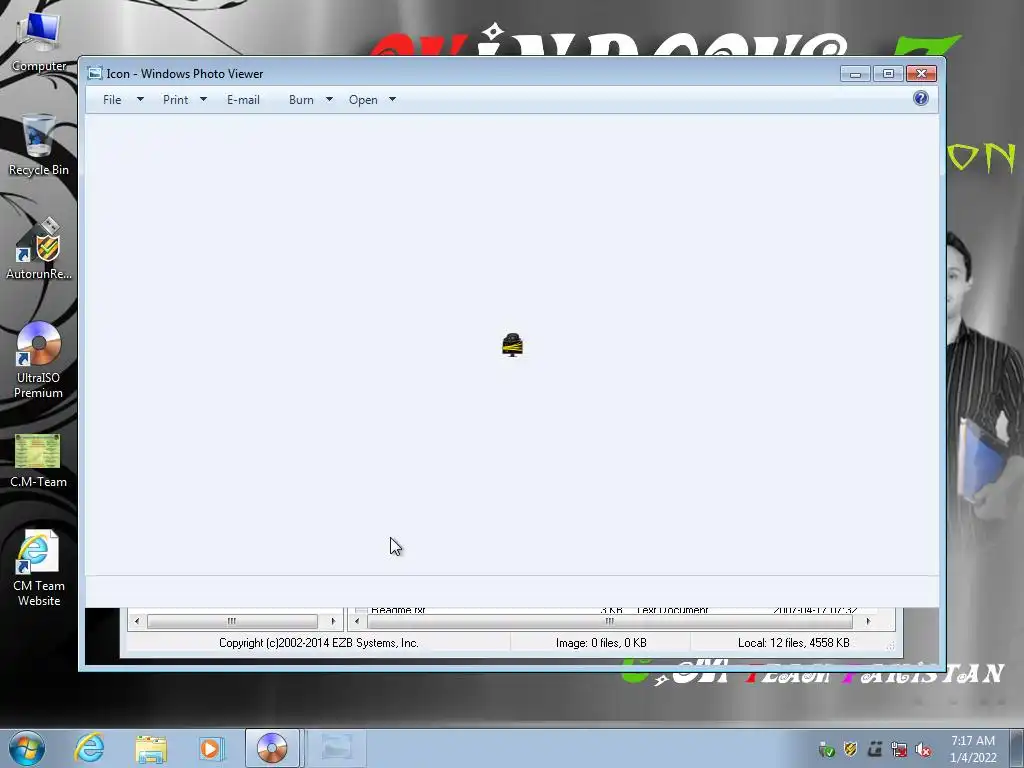Click UltraISO left pane scroll-left arrow
This screenshot has width=1024, height=768.
136,621
